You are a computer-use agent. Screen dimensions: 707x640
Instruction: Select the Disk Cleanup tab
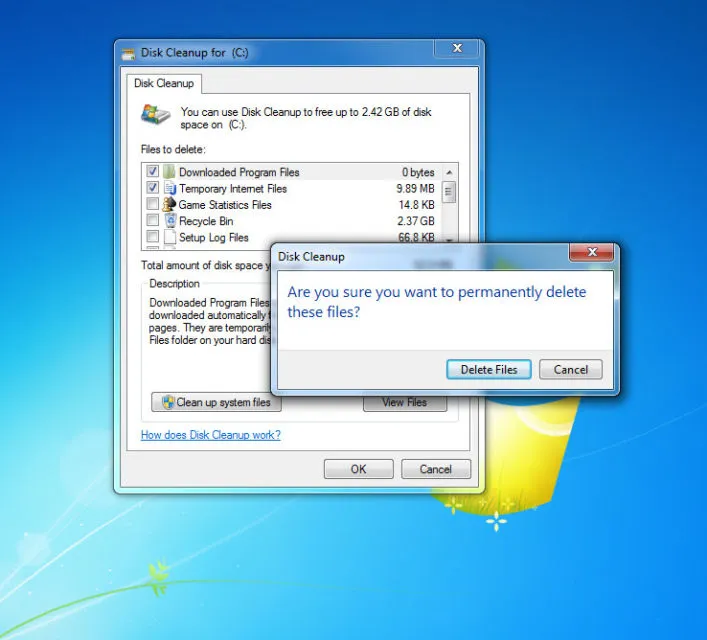[x=164, y=83]
